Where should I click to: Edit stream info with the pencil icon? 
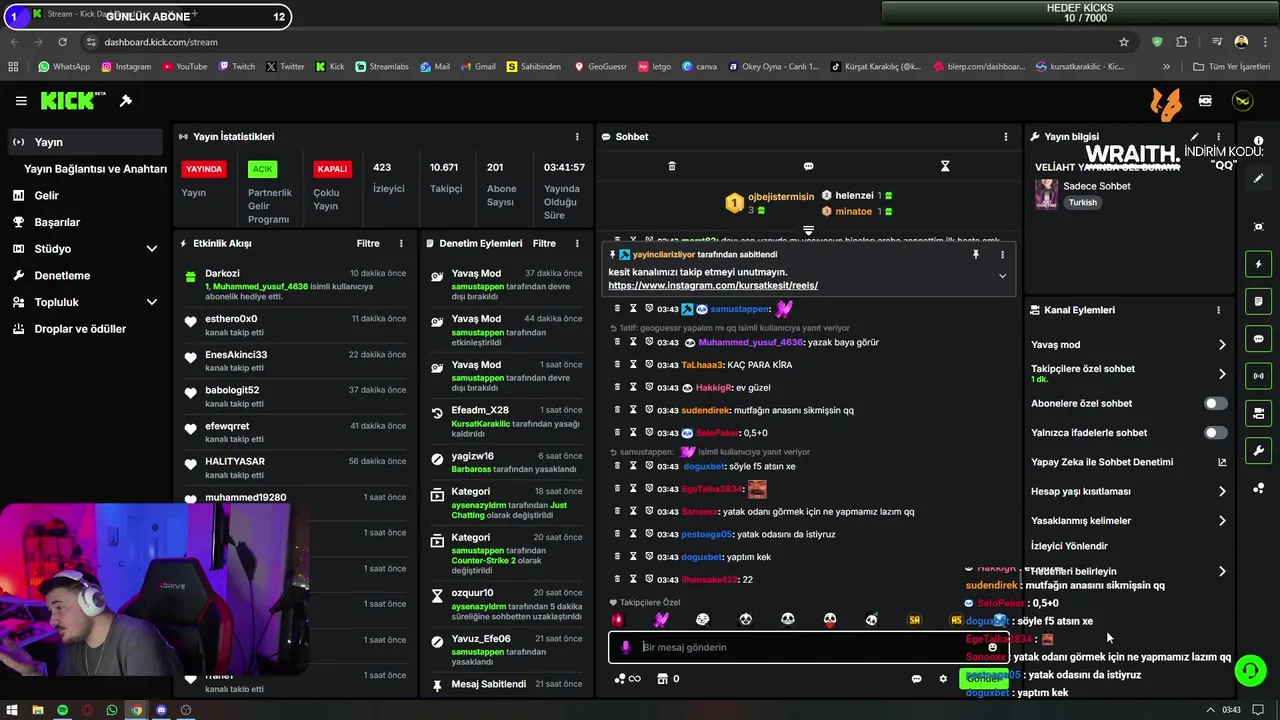(x=1194, y=137)
